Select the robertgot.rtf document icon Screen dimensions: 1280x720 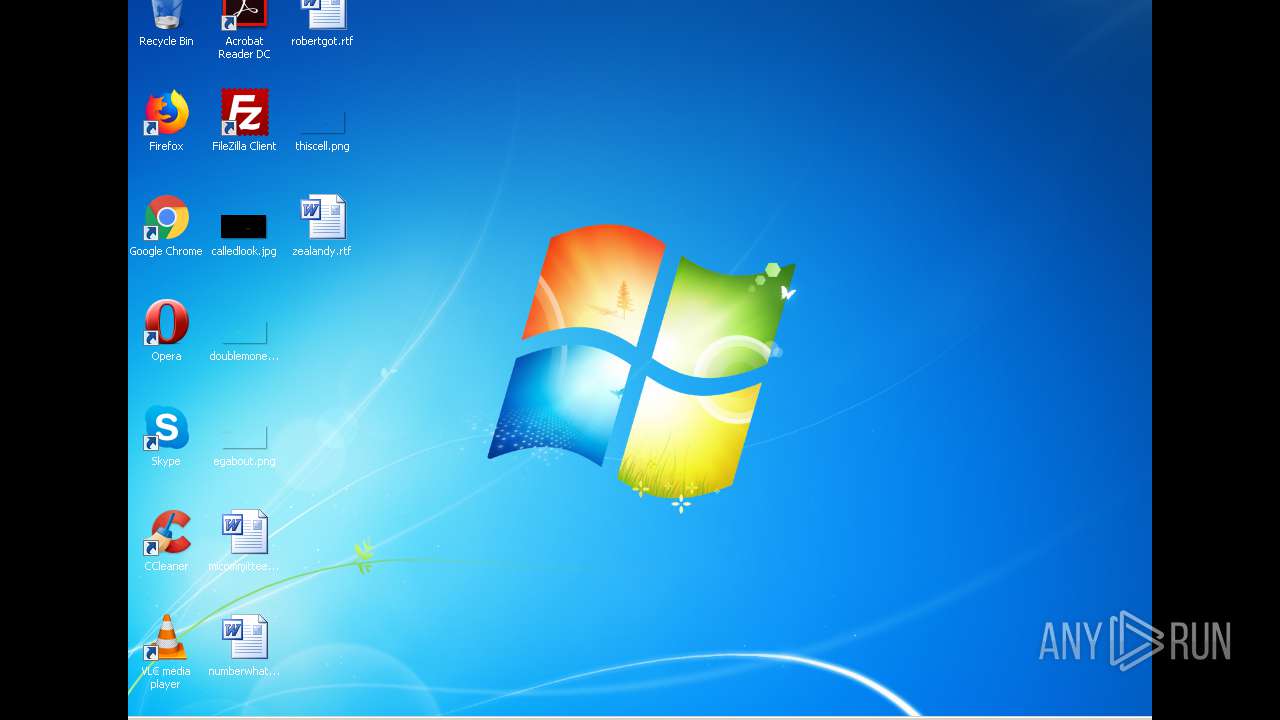pos(322,14)
